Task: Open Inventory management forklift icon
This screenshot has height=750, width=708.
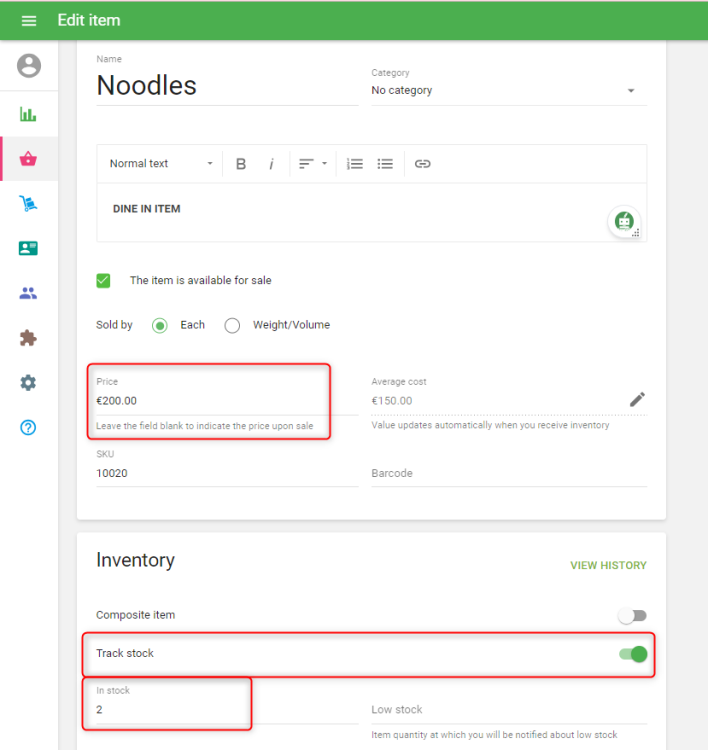Action: (28, 204)
